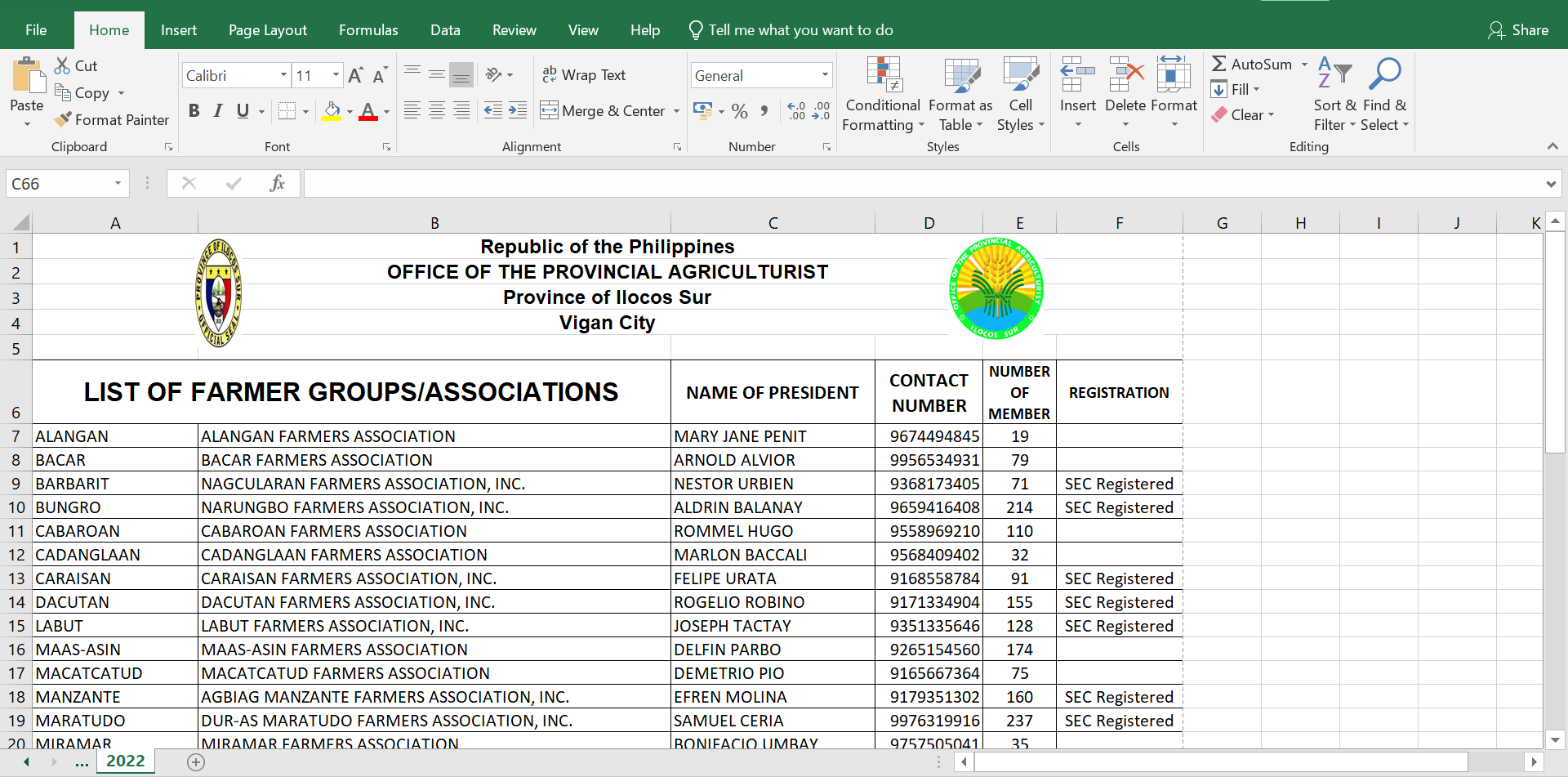The height and width of the screenshot is (777, 1568).
Task: Expand the Name Box C66 dropdown
Action: (118, 184)
